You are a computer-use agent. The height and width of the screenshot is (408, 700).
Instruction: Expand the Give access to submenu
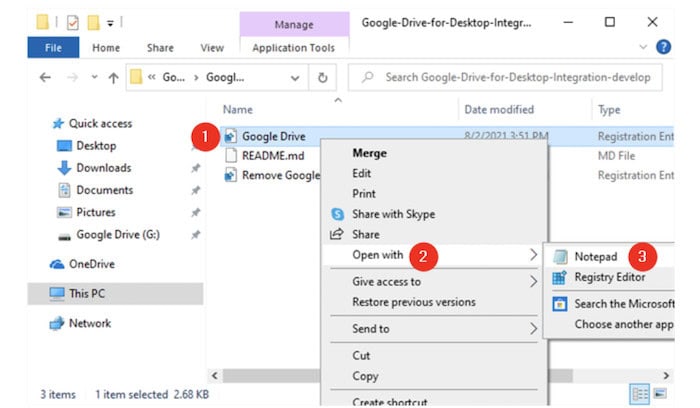click(433, 282)
